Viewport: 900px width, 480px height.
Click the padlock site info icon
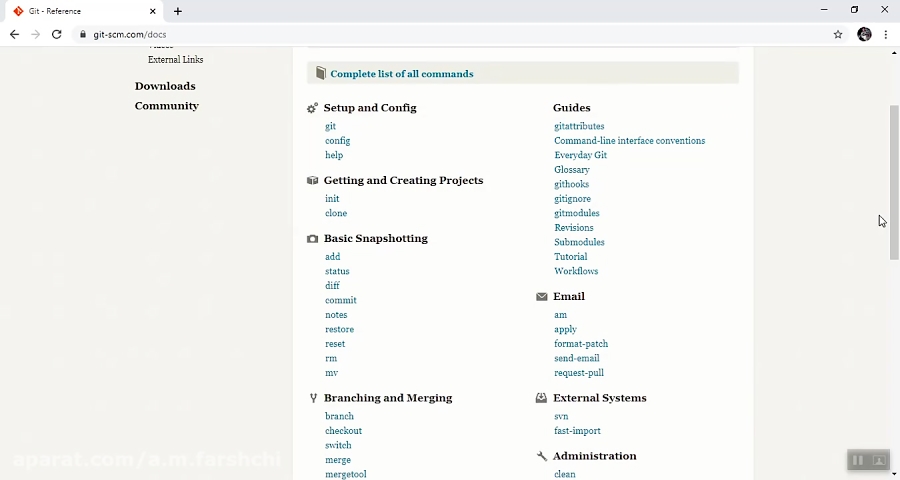tap(83, 34)
